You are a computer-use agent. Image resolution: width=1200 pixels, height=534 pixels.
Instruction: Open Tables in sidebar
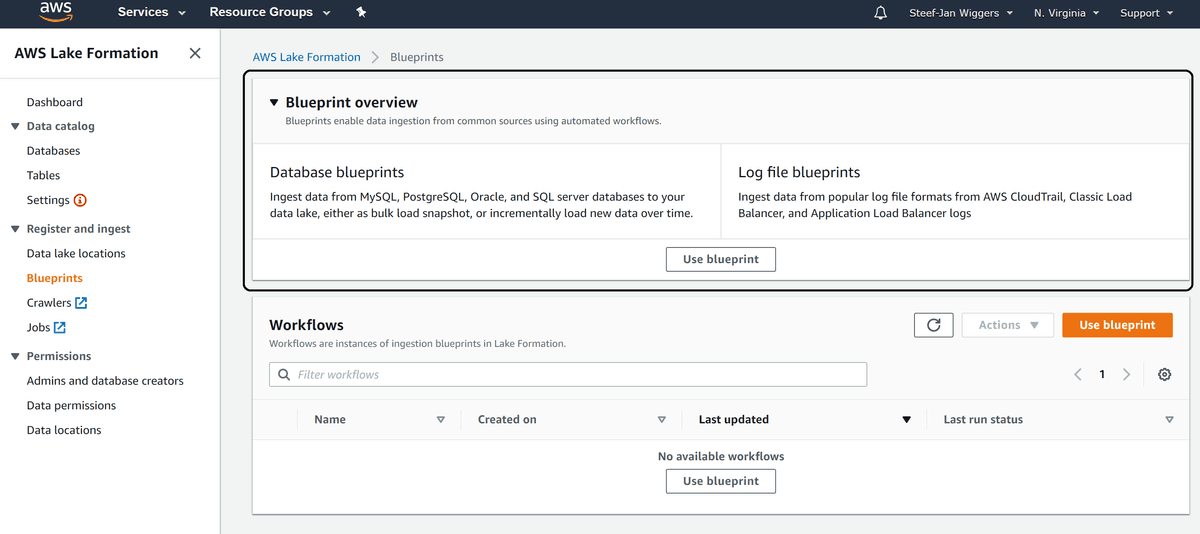click(43, 175)
